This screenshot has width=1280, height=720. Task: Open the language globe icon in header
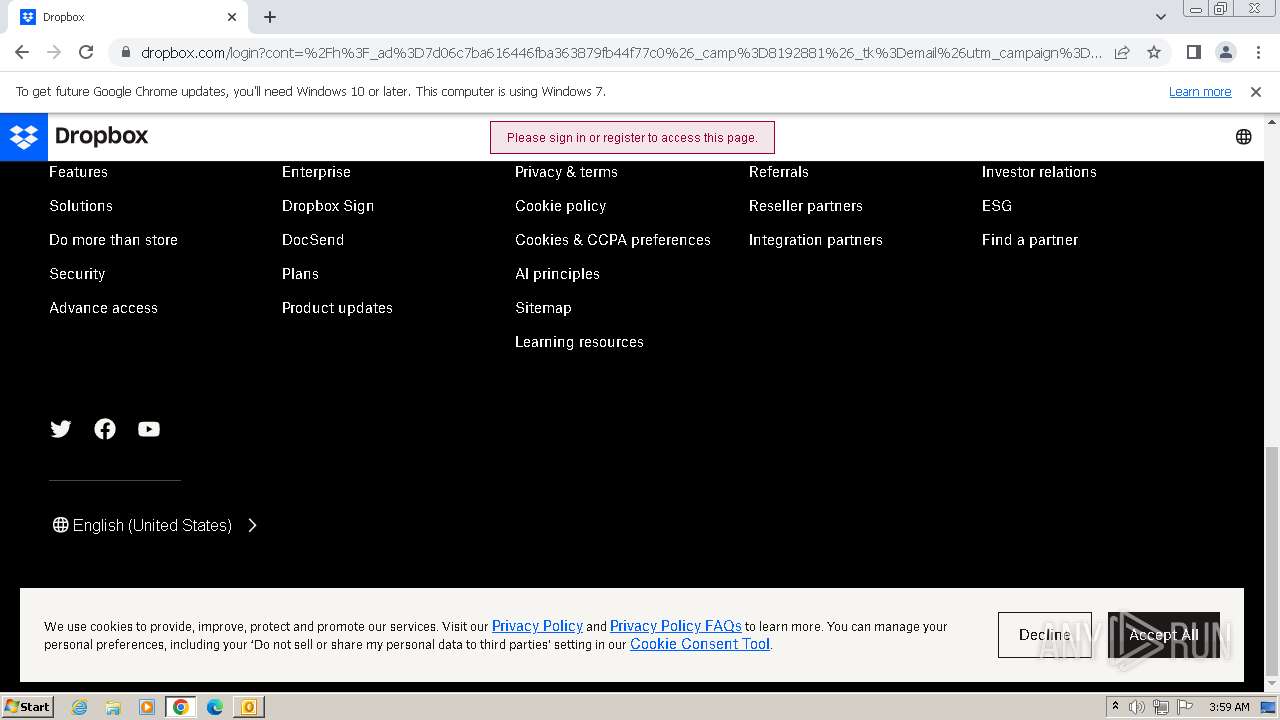click(1243, 137)
